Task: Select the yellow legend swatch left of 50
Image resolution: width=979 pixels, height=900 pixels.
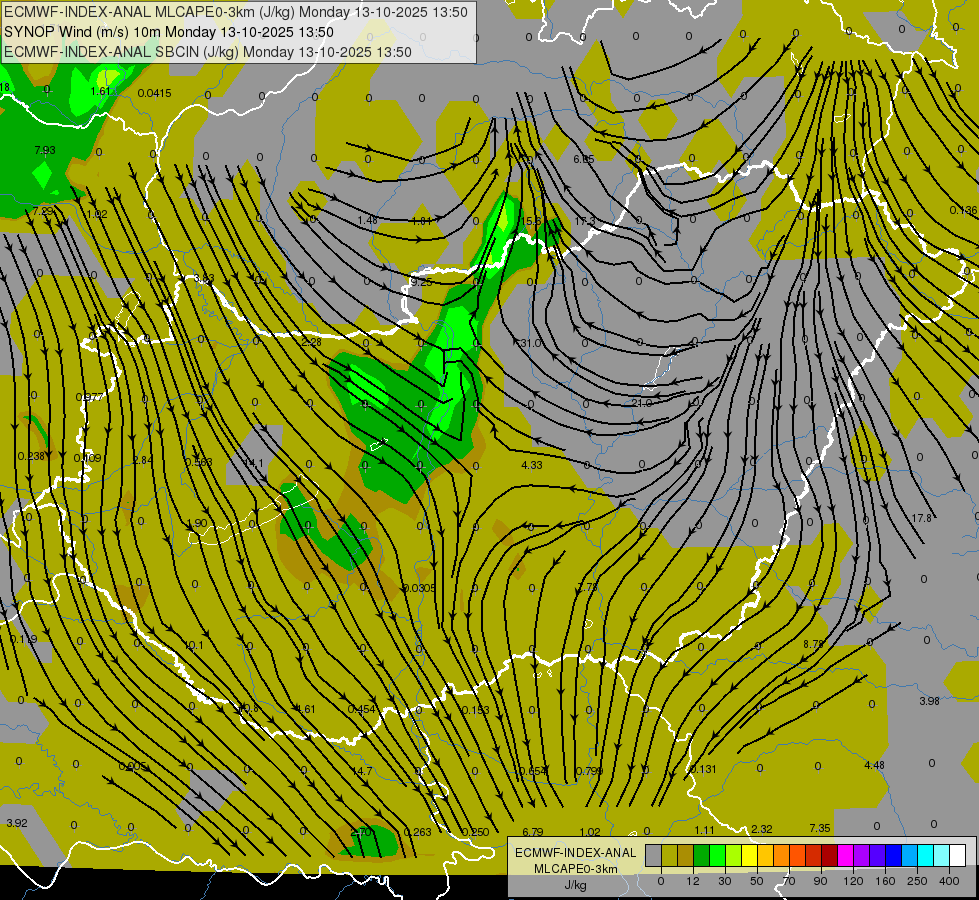Action: [x=749, y=856]
